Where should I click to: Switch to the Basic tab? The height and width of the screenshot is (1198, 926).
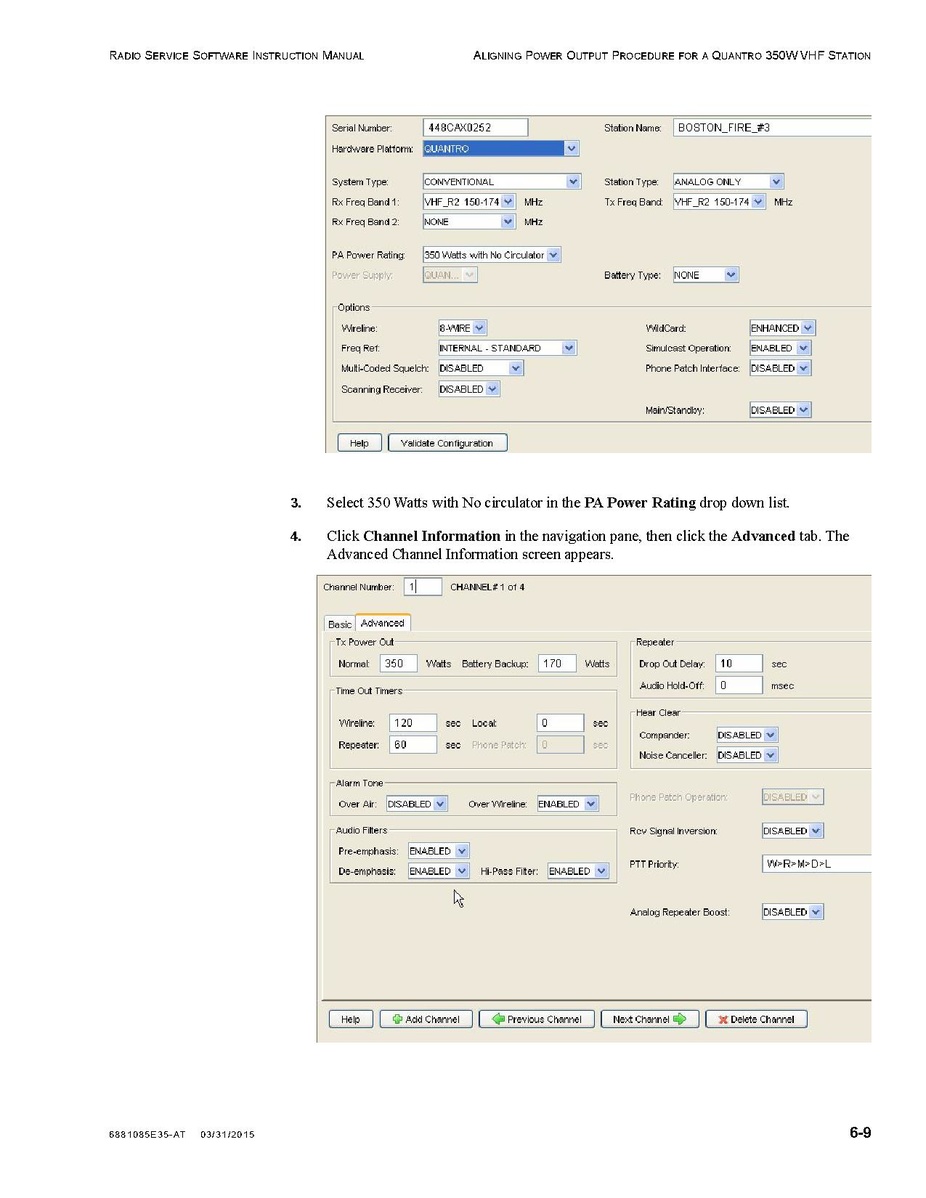pyautogui.click(x=340, y=624)
